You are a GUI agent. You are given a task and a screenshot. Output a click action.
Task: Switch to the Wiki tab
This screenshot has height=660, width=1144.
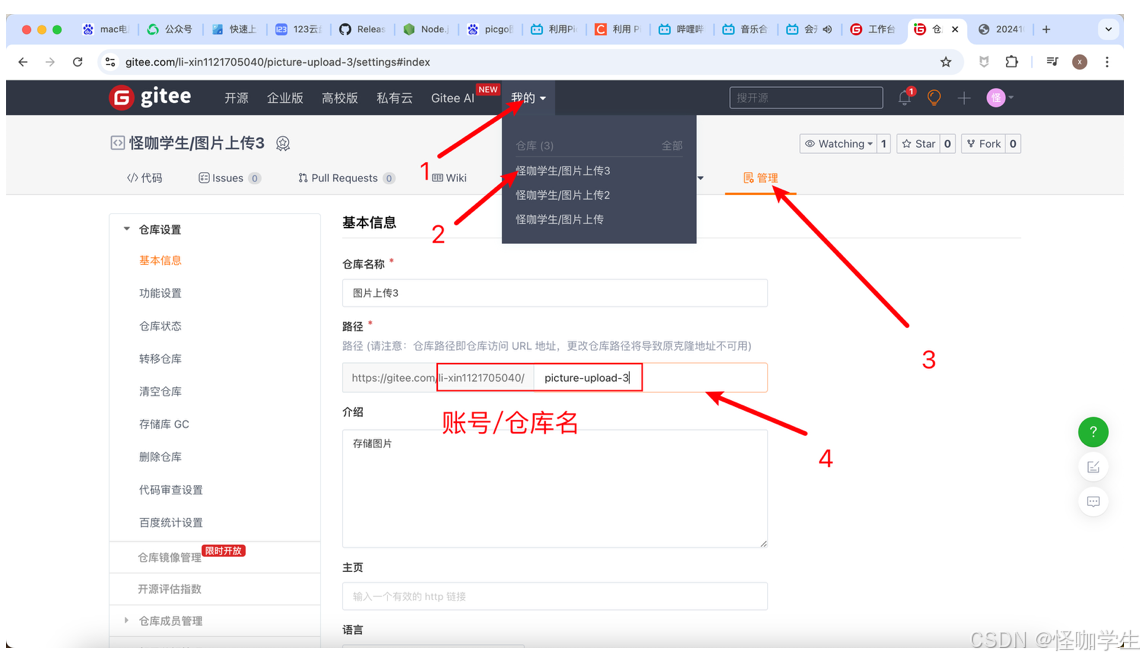(449, 178)
